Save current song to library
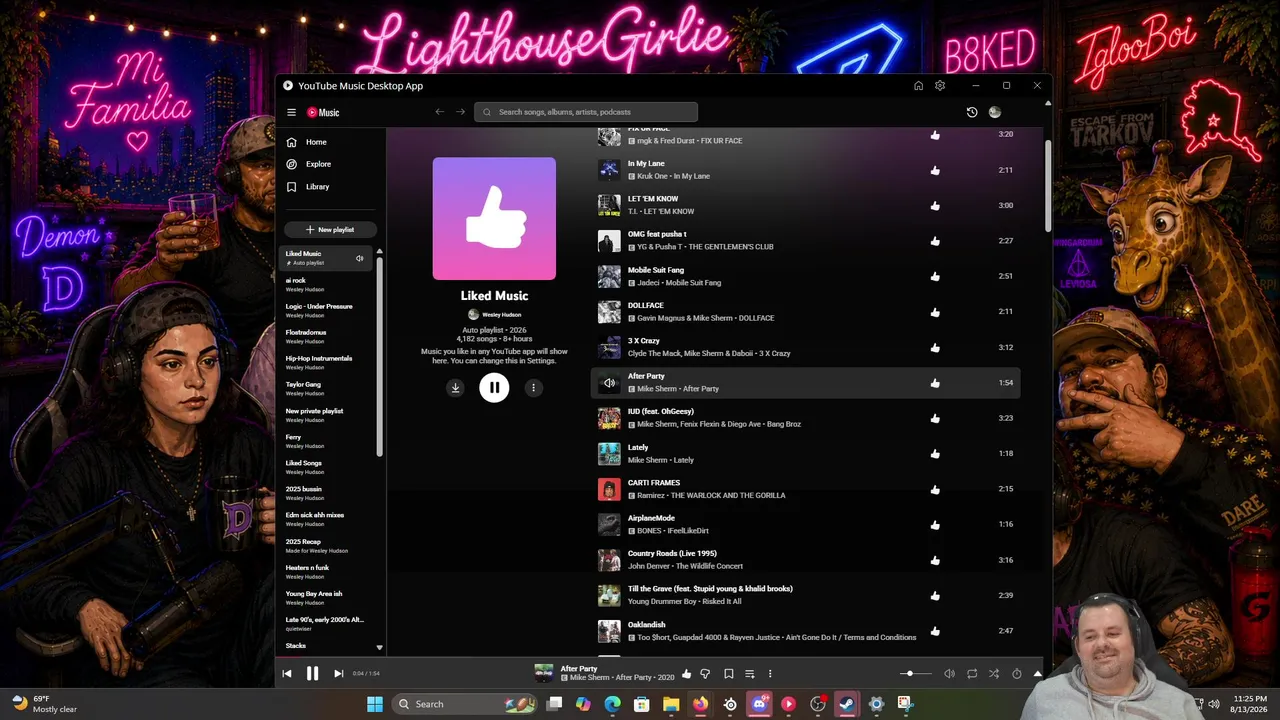 click(x=728, y=674)
